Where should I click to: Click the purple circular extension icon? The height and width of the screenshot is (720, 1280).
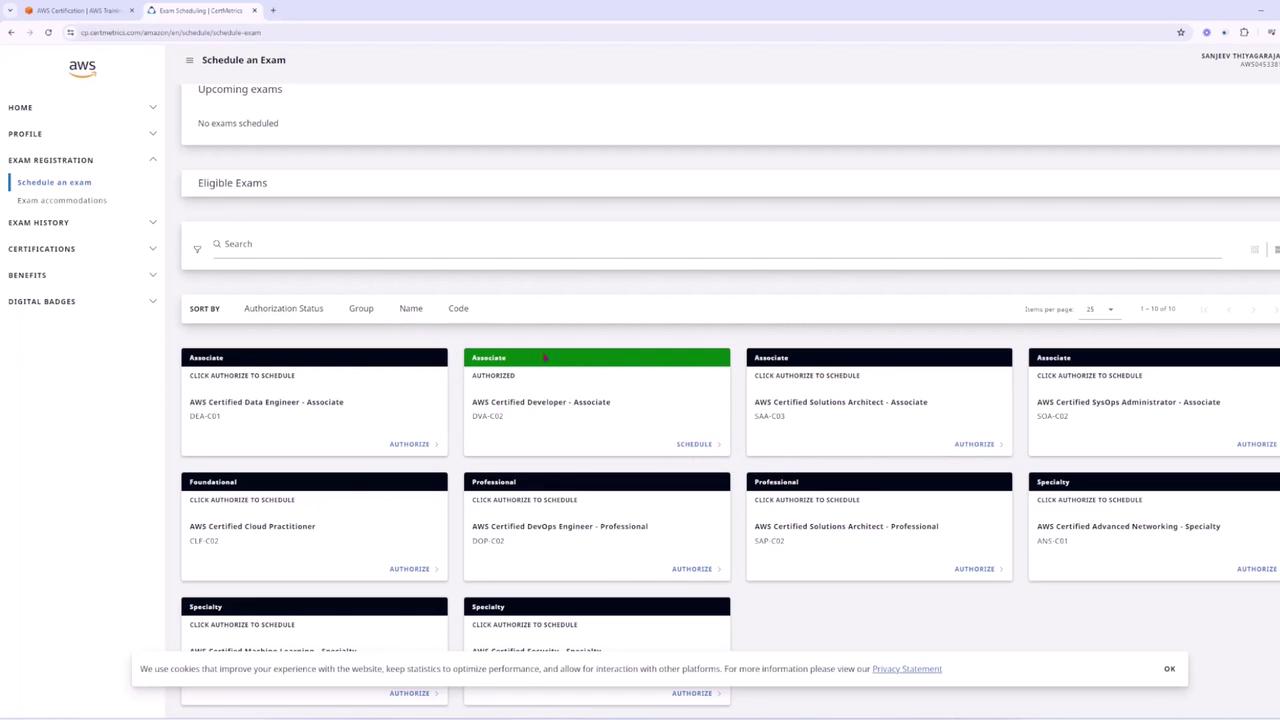point(1206,32)
